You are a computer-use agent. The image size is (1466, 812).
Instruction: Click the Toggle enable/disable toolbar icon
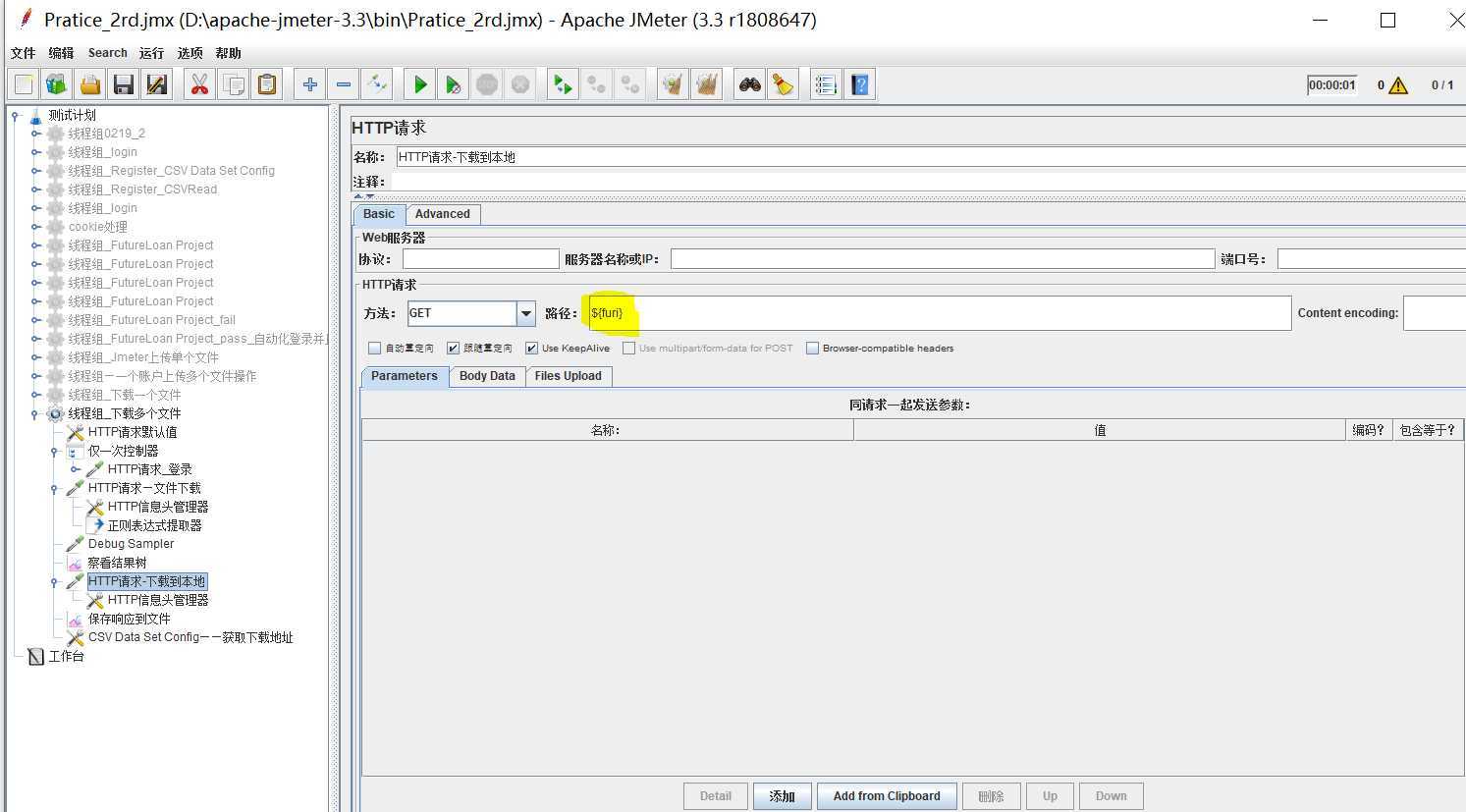(x=377, y=84)
